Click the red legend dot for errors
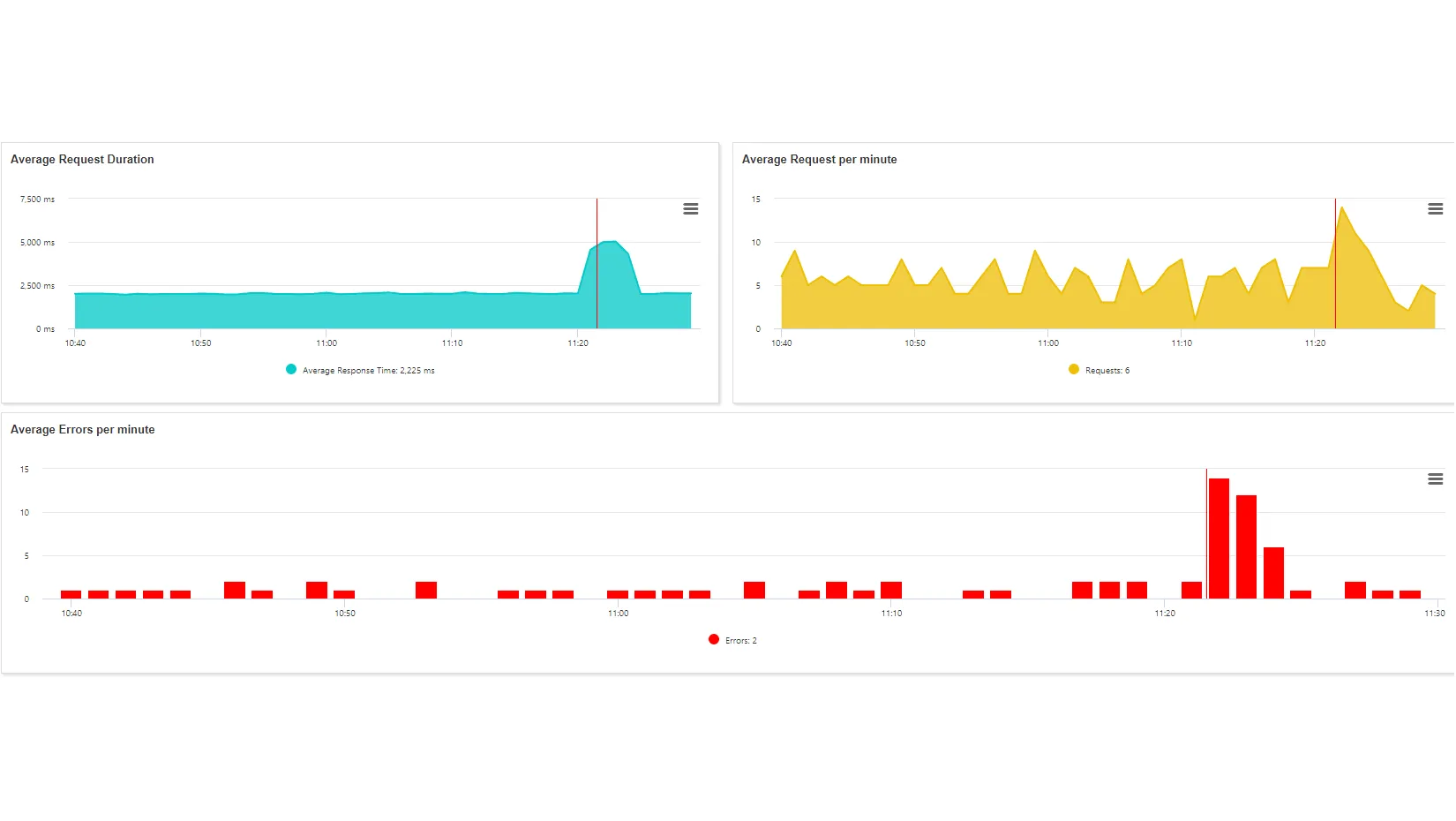Screen dimensions: 1456x821 click(713, 639)
